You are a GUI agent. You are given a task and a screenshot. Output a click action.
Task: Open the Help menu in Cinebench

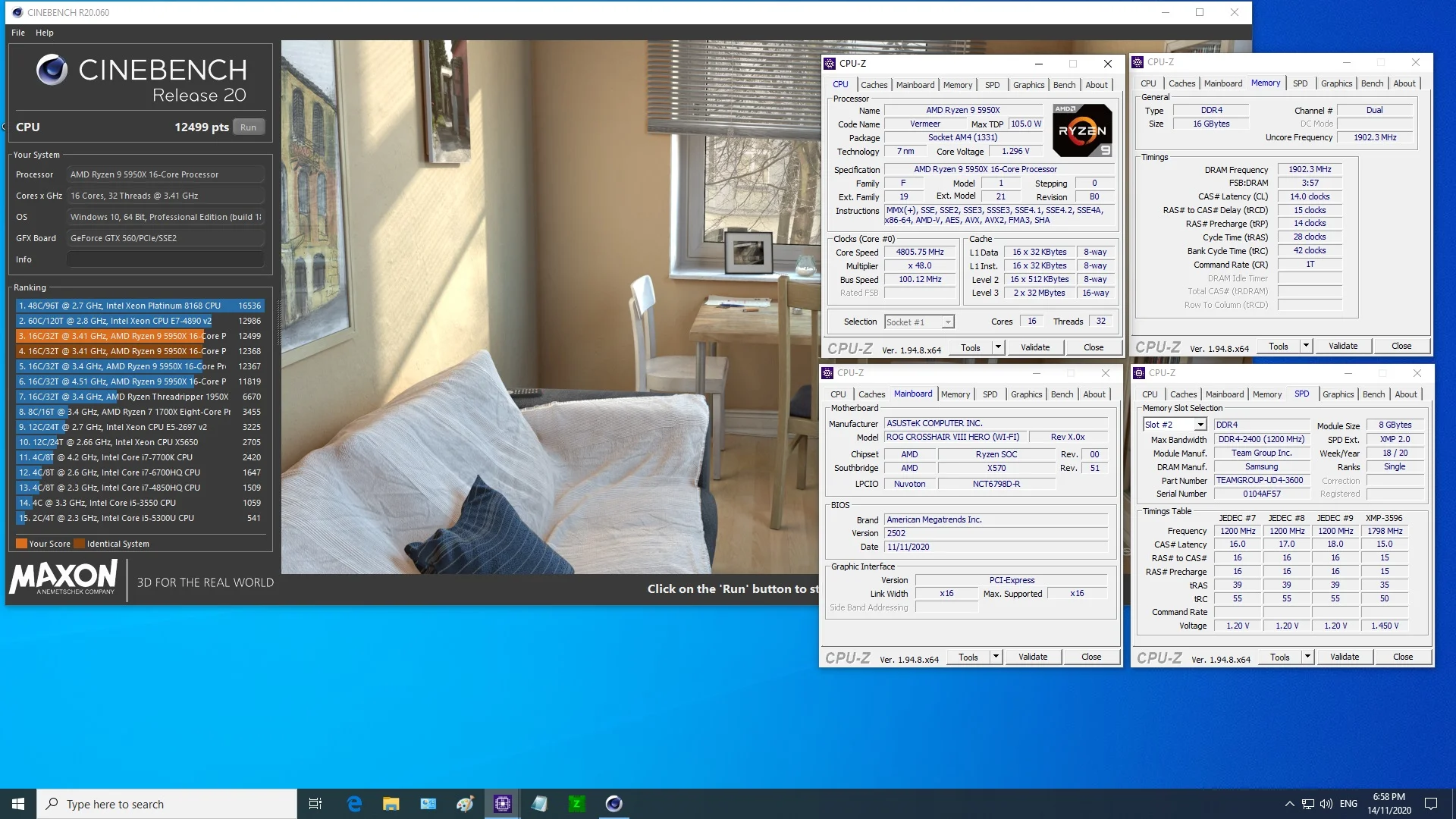[x=45, y=33]
